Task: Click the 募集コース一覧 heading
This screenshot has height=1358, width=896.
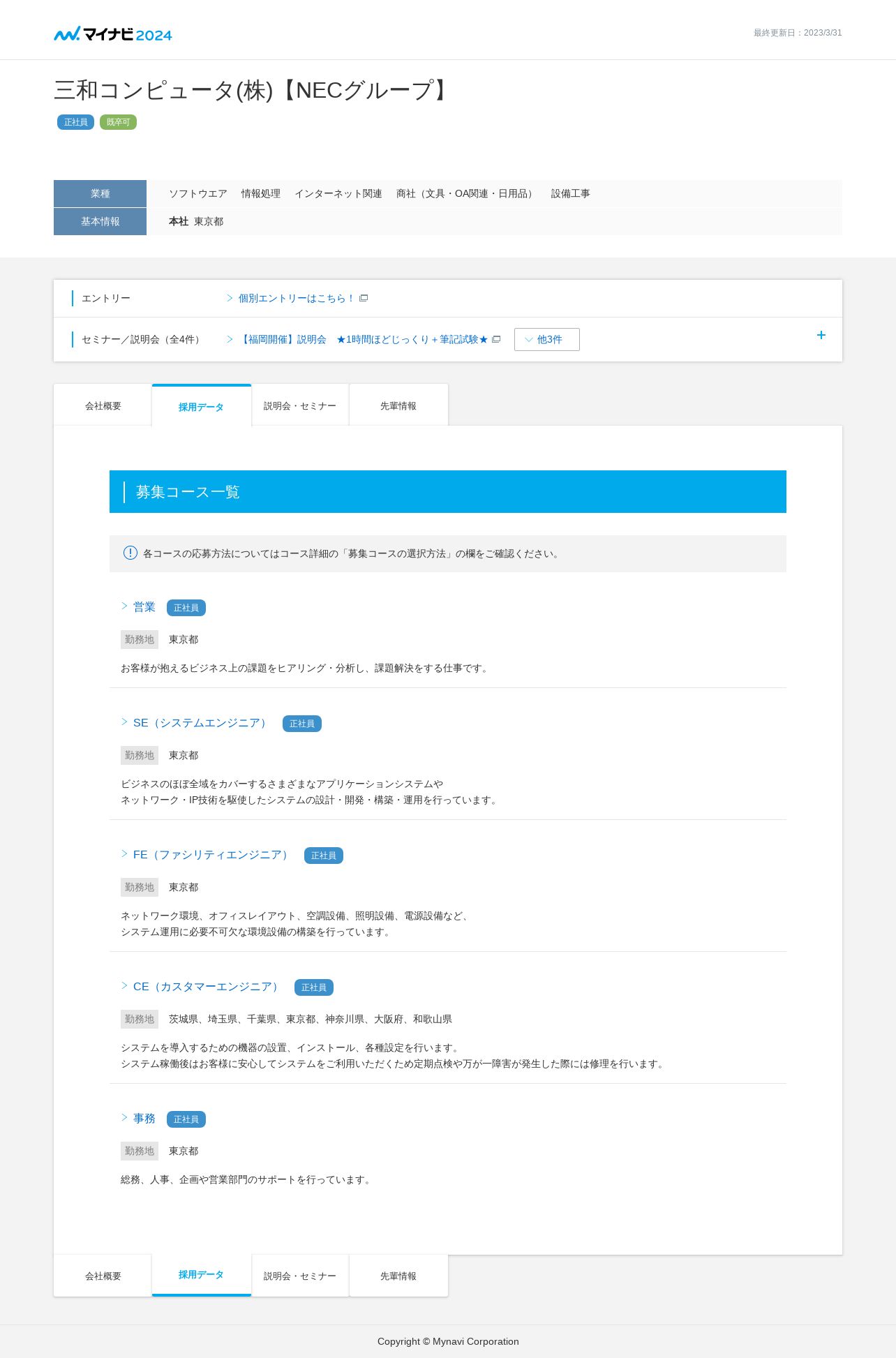Action: pyautogui.click(x=188, y=492)
